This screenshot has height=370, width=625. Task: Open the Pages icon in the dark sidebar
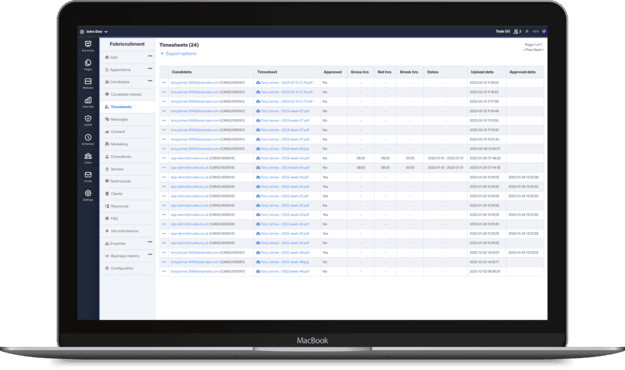coord(88,63)
